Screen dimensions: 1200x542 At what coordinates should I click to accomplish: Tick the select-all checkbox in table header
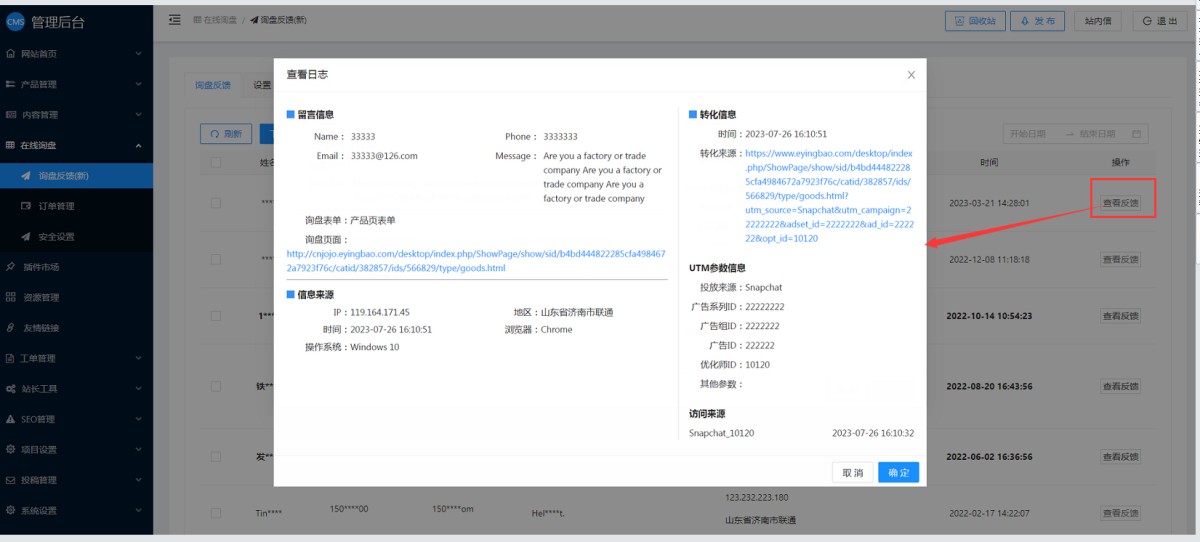216,162
